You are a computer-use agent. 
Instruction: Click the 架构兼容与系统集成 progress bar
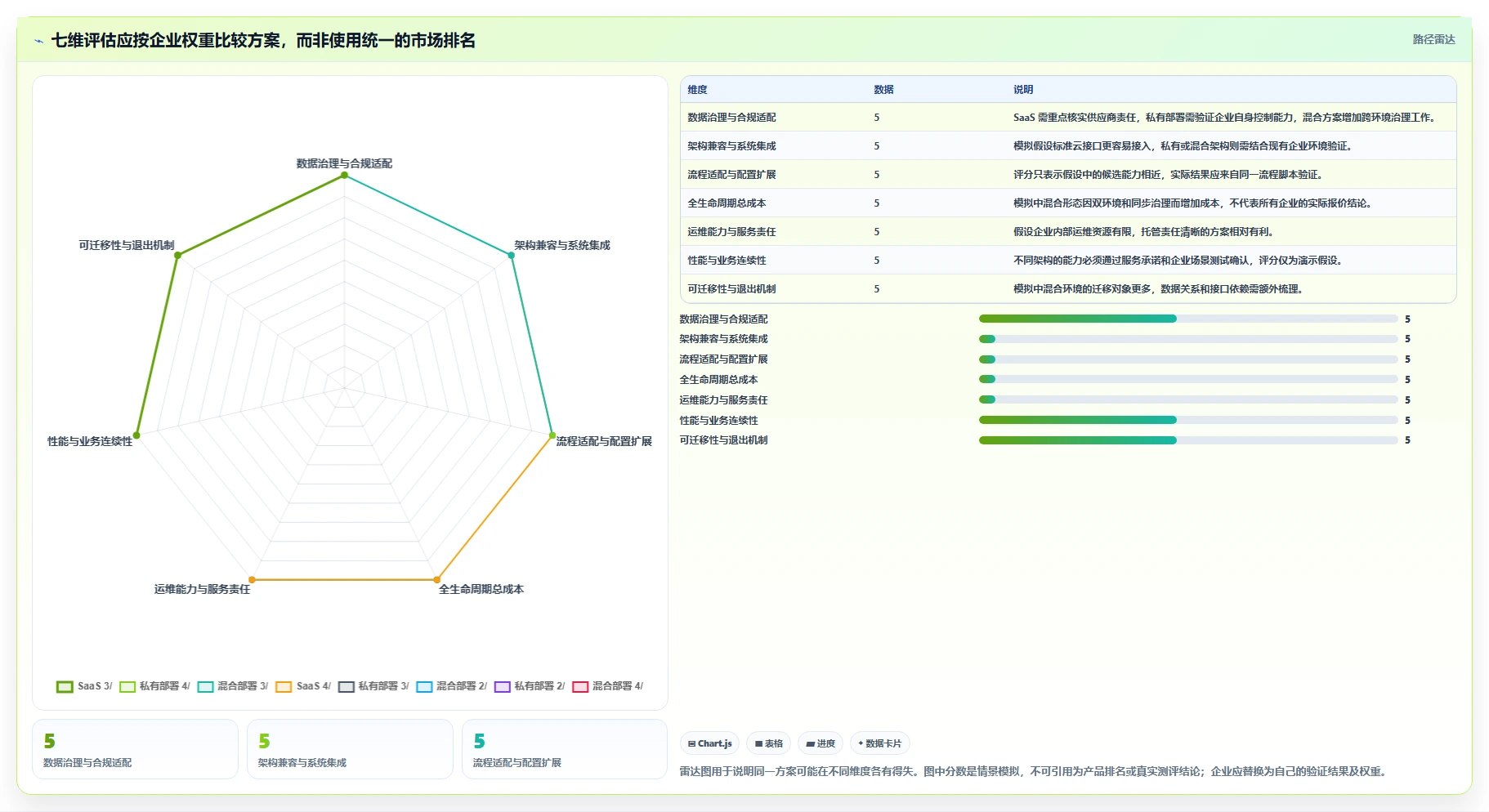pos(1188,339)
